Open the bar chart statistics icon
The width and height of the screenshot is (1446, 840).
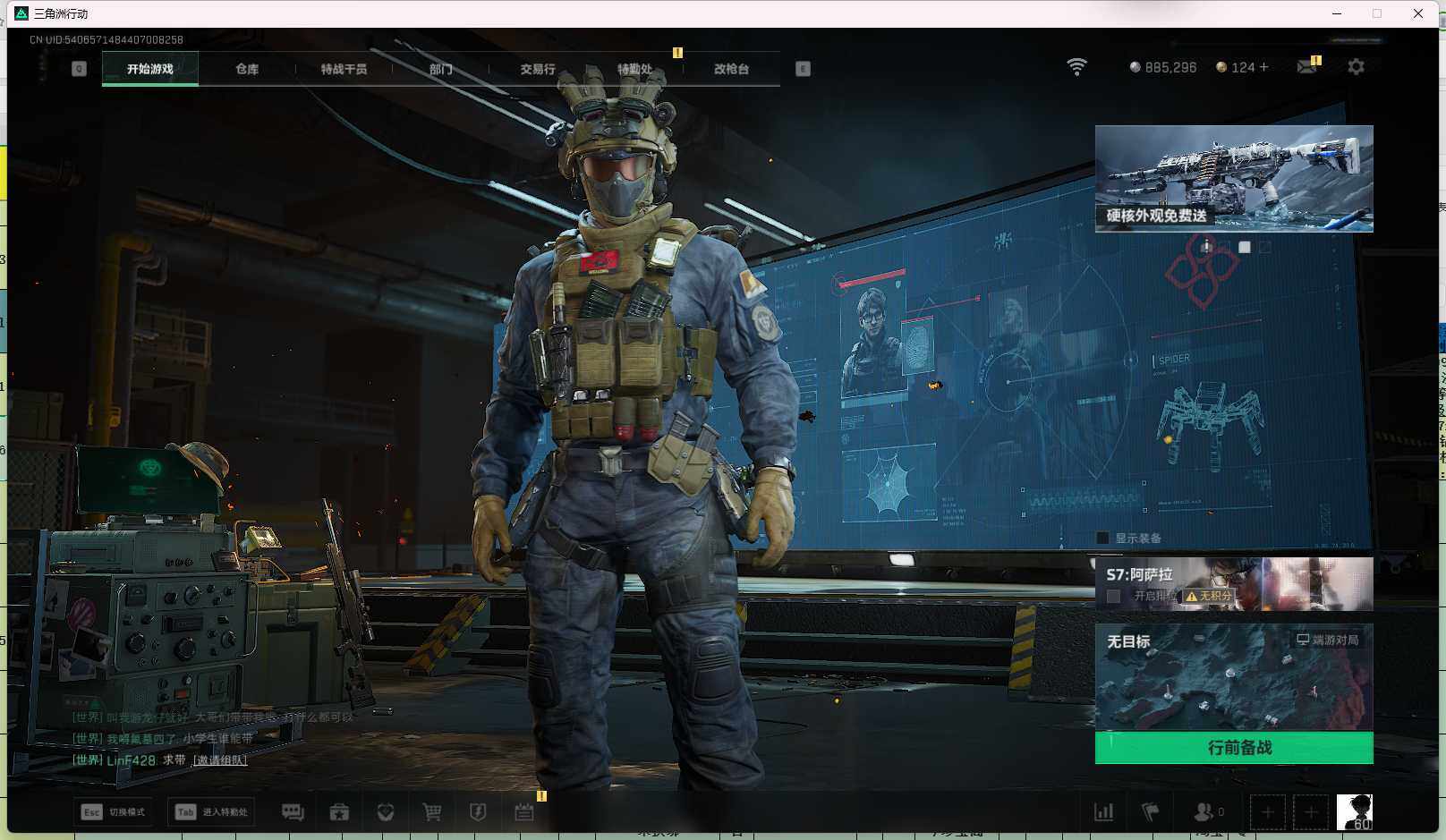(1104, 812)
